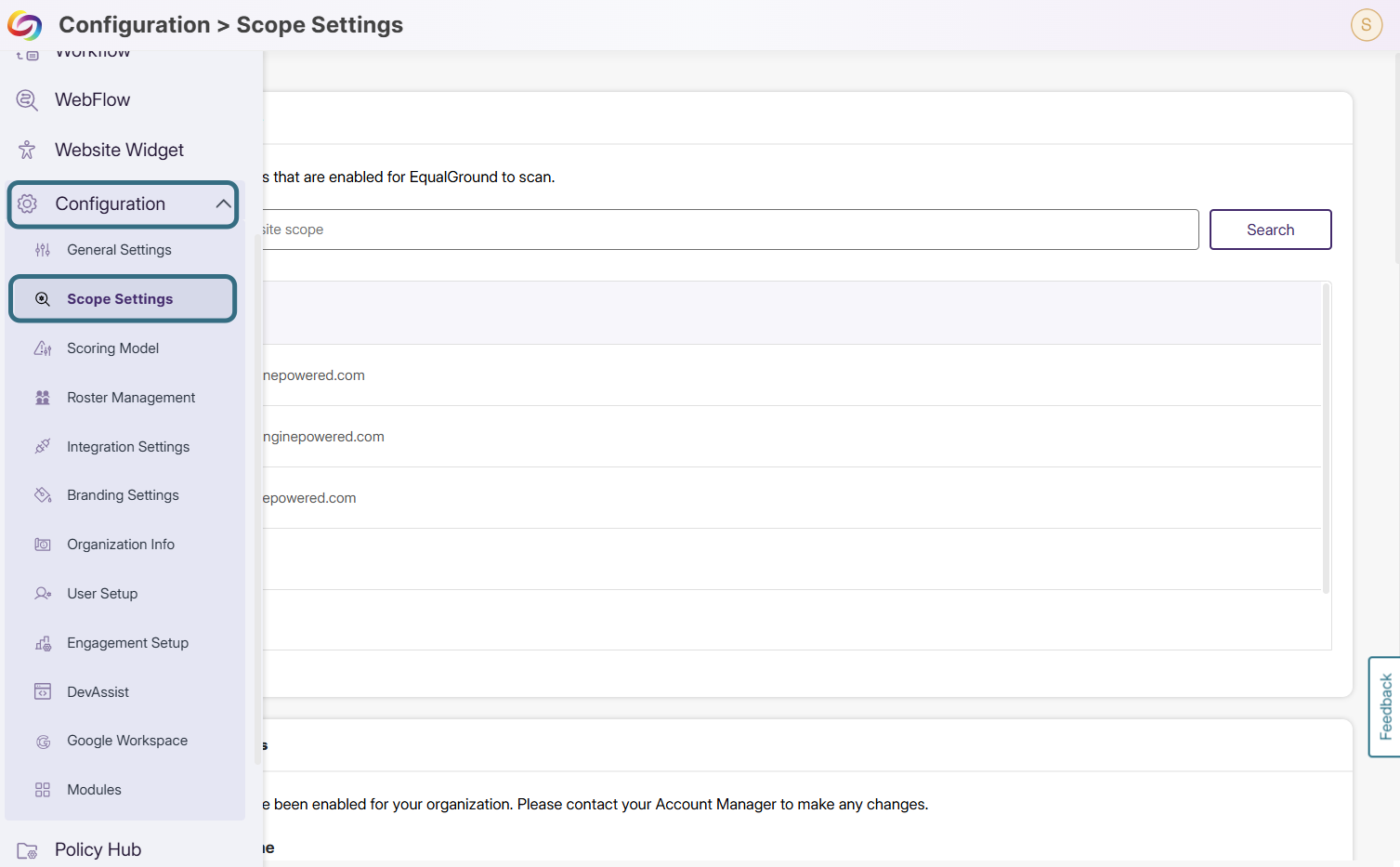Navigate to Branding Settings

123,495
